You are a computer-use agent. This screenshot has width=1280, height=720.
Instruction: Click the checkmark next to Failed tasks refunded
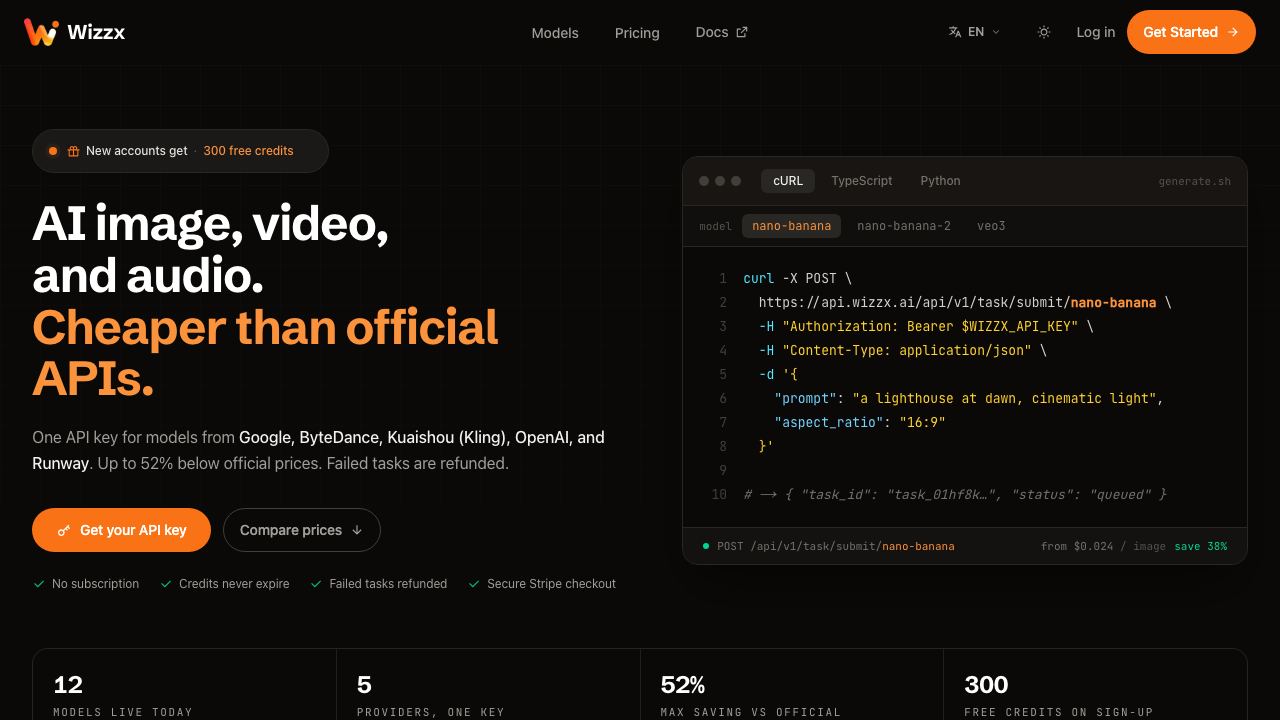point(316,584)
